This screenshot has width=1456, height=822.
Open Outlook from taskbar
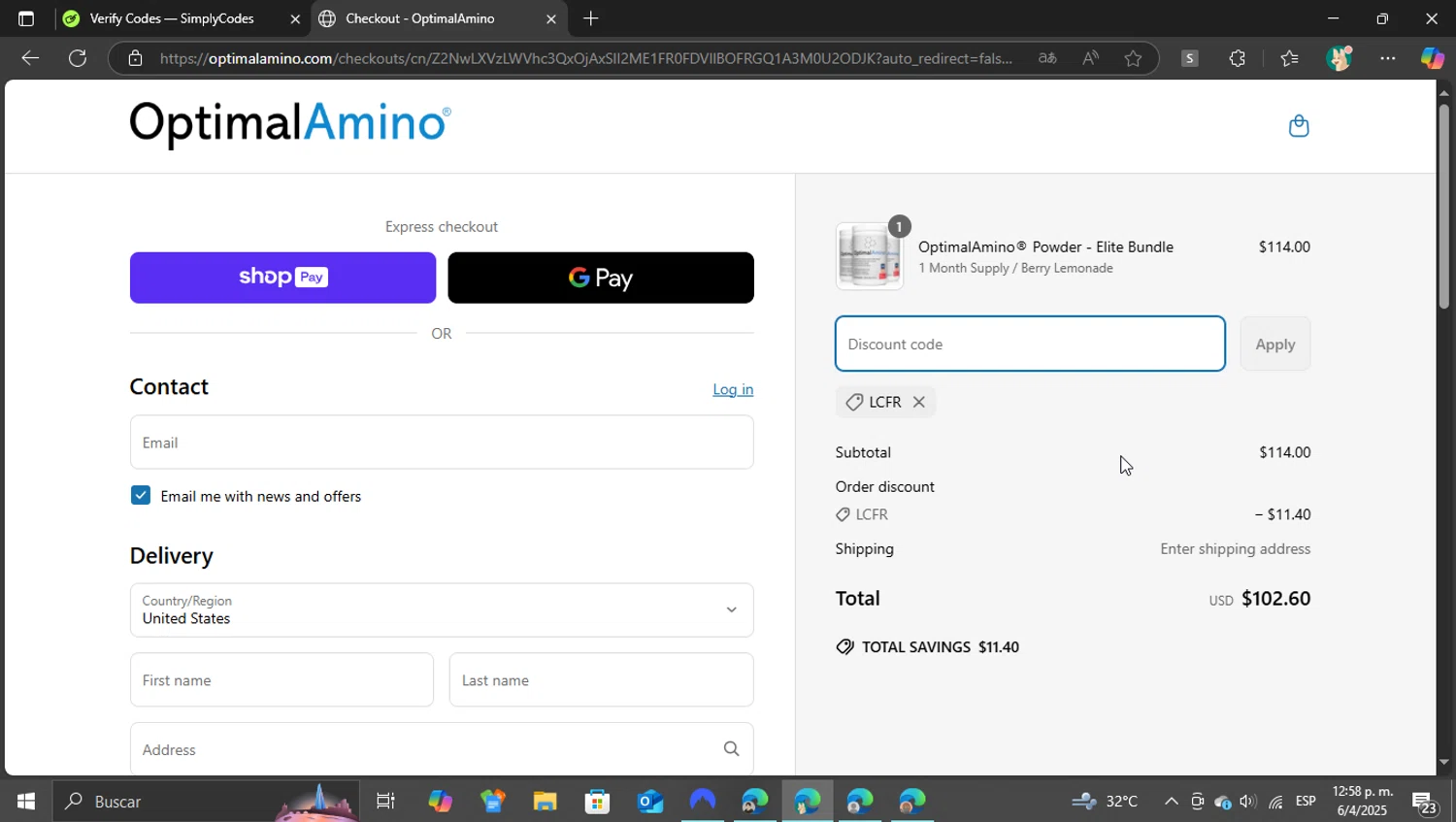(649, 801)
